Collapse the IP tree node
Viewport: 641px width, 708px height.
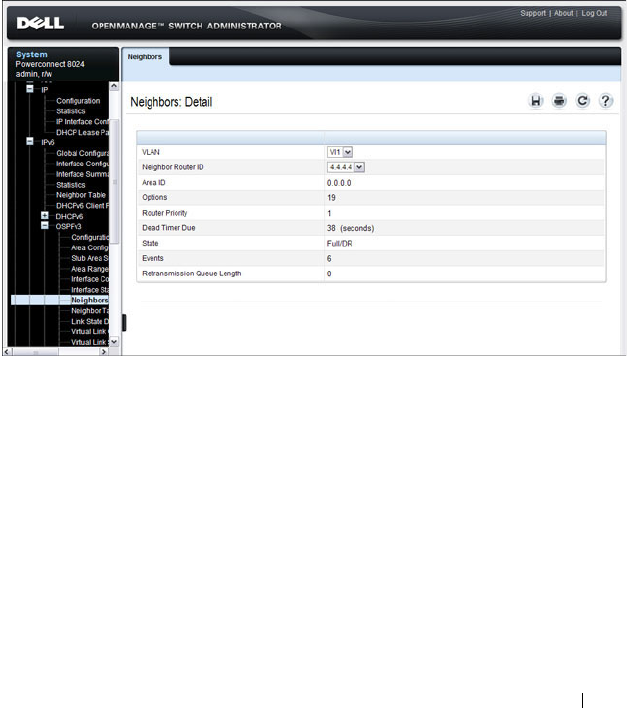click(x=30, y=89)
